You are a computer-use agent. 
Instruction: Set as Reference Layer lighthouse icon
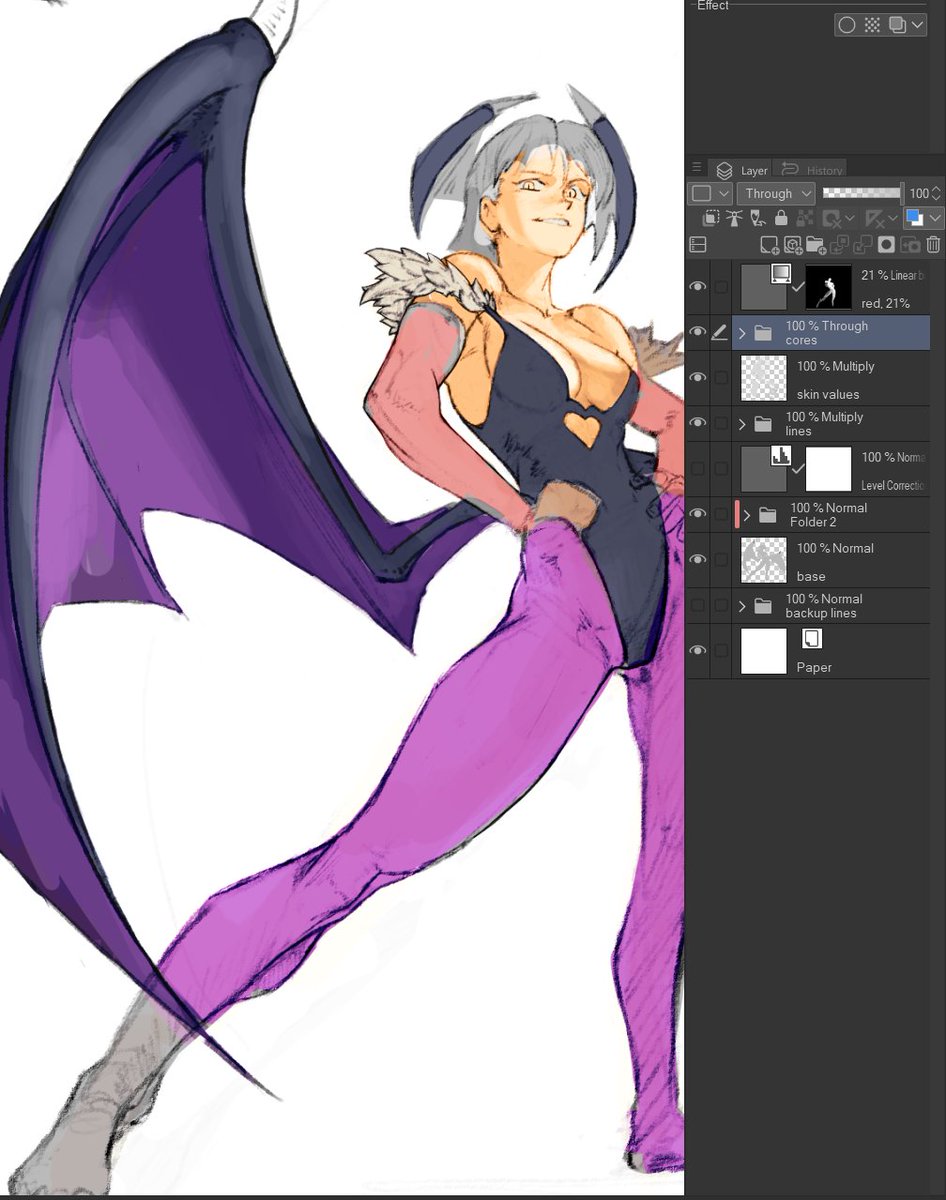(733, 218)
